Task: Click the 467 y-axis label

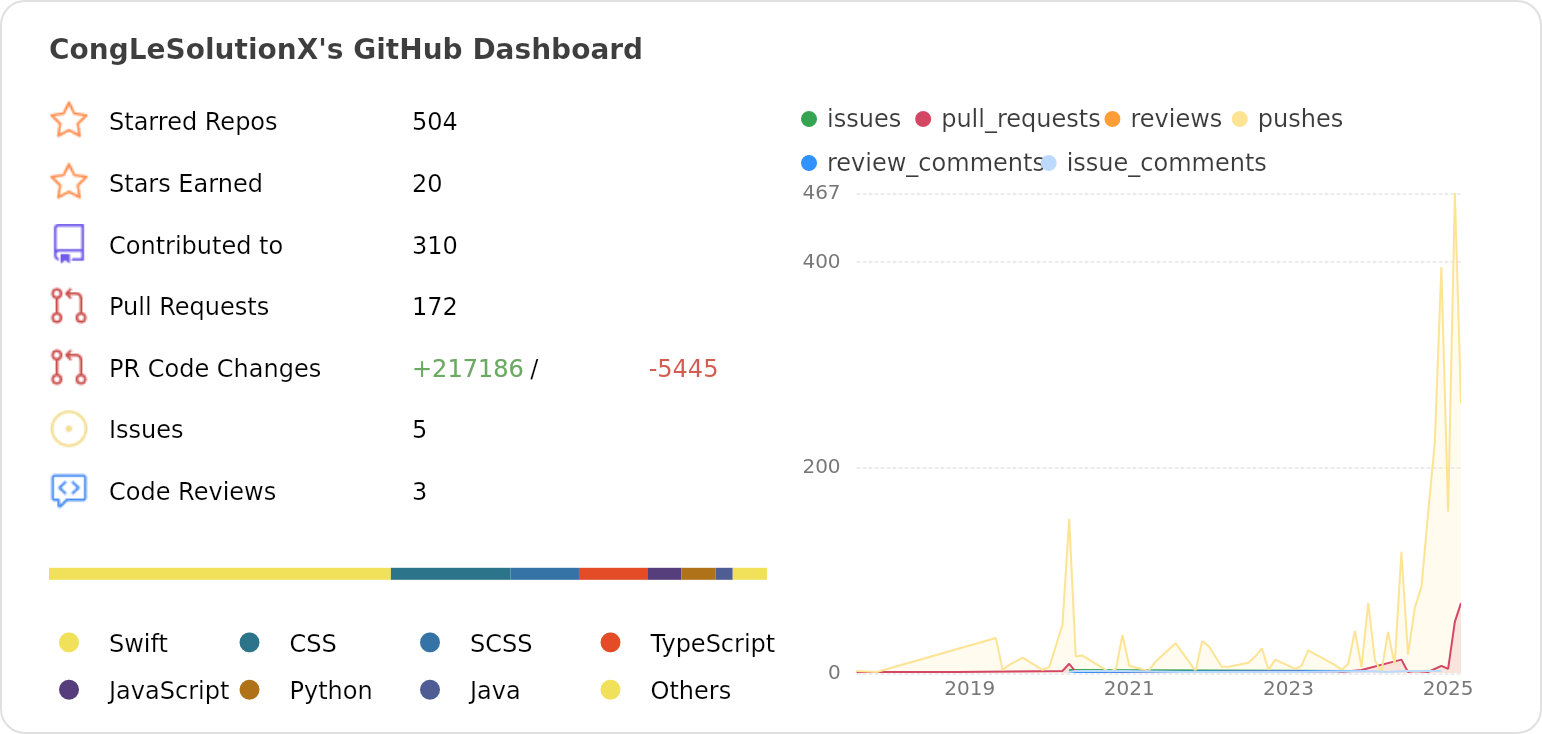Action: point(821,193)
